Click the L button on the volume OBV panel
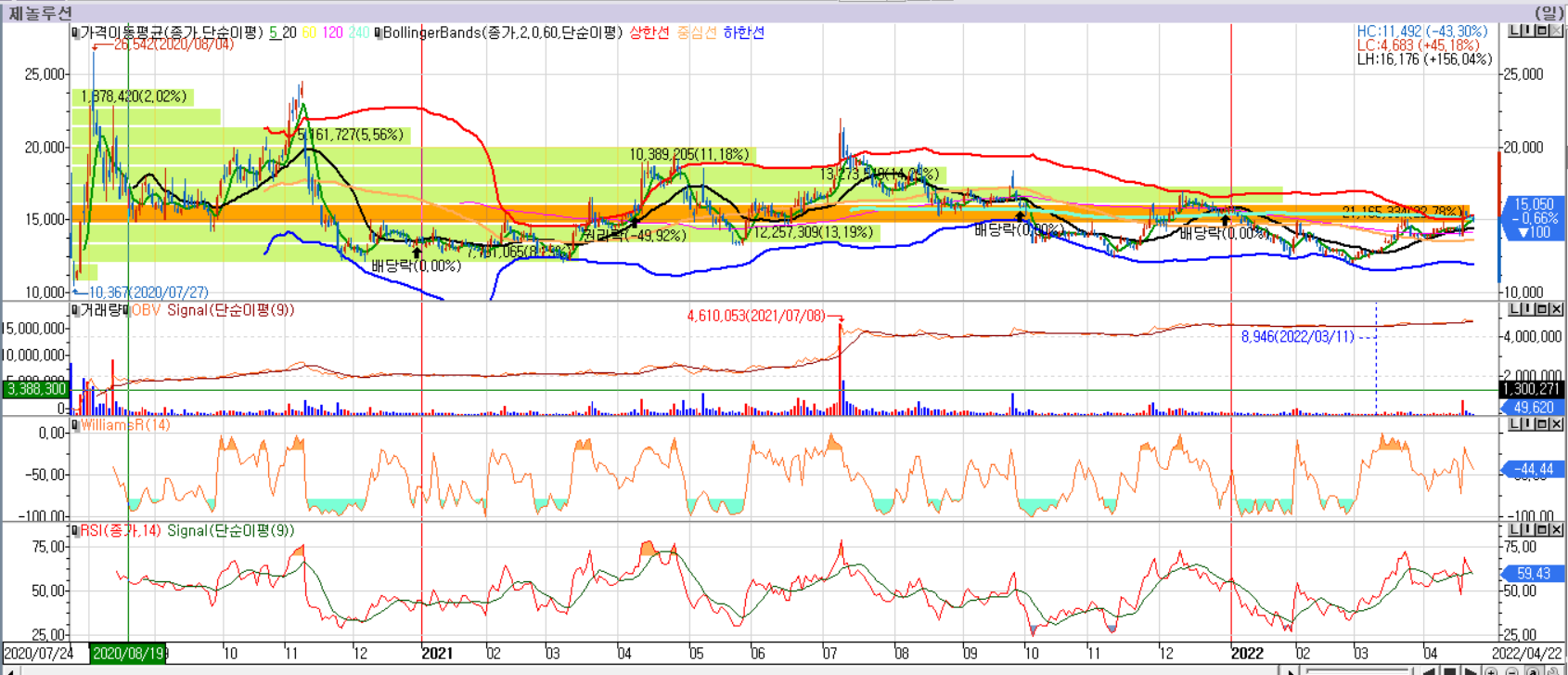Screen dimensions: 1568x675 pyautogui.click(x=1514, y=309)
